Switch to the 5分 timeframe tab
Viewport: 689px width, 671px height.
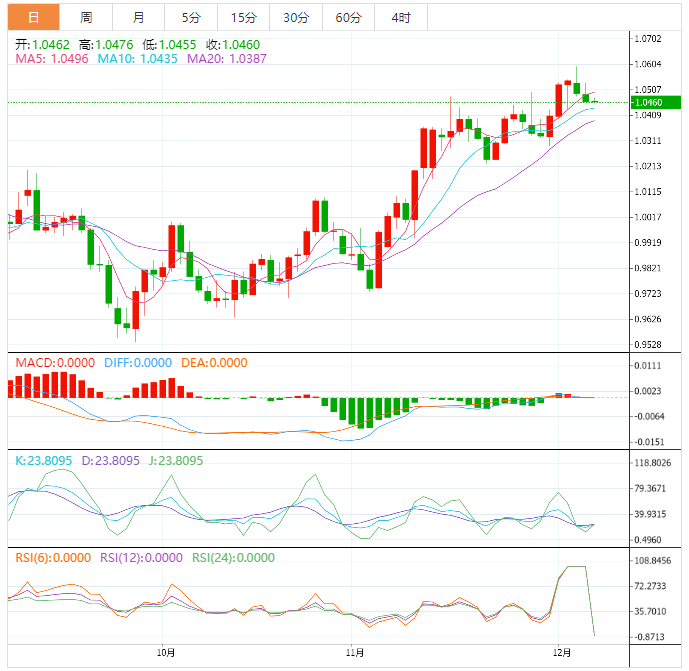point(190,18)
